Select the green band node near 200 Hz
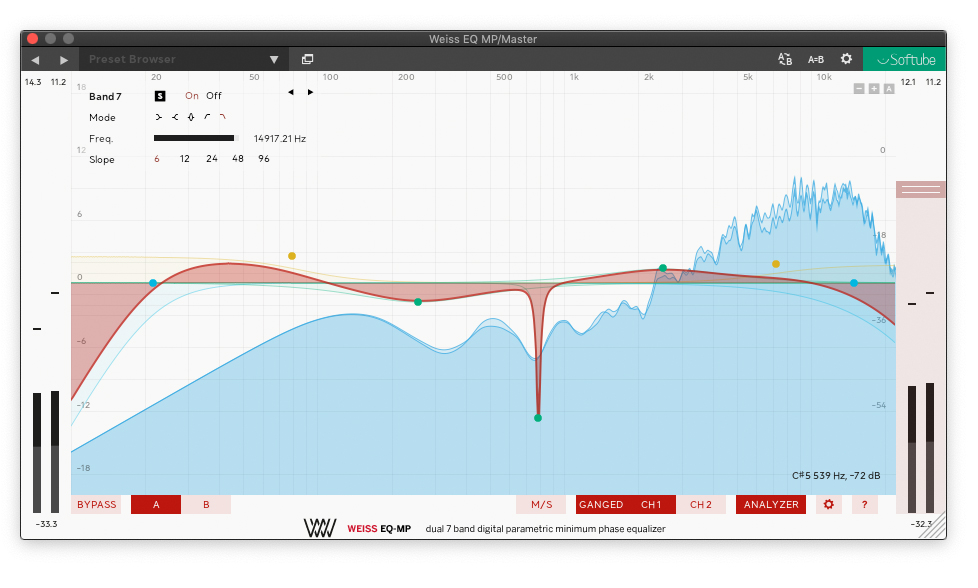The height and width of the screenshot is (588, 978). (418, 302)
